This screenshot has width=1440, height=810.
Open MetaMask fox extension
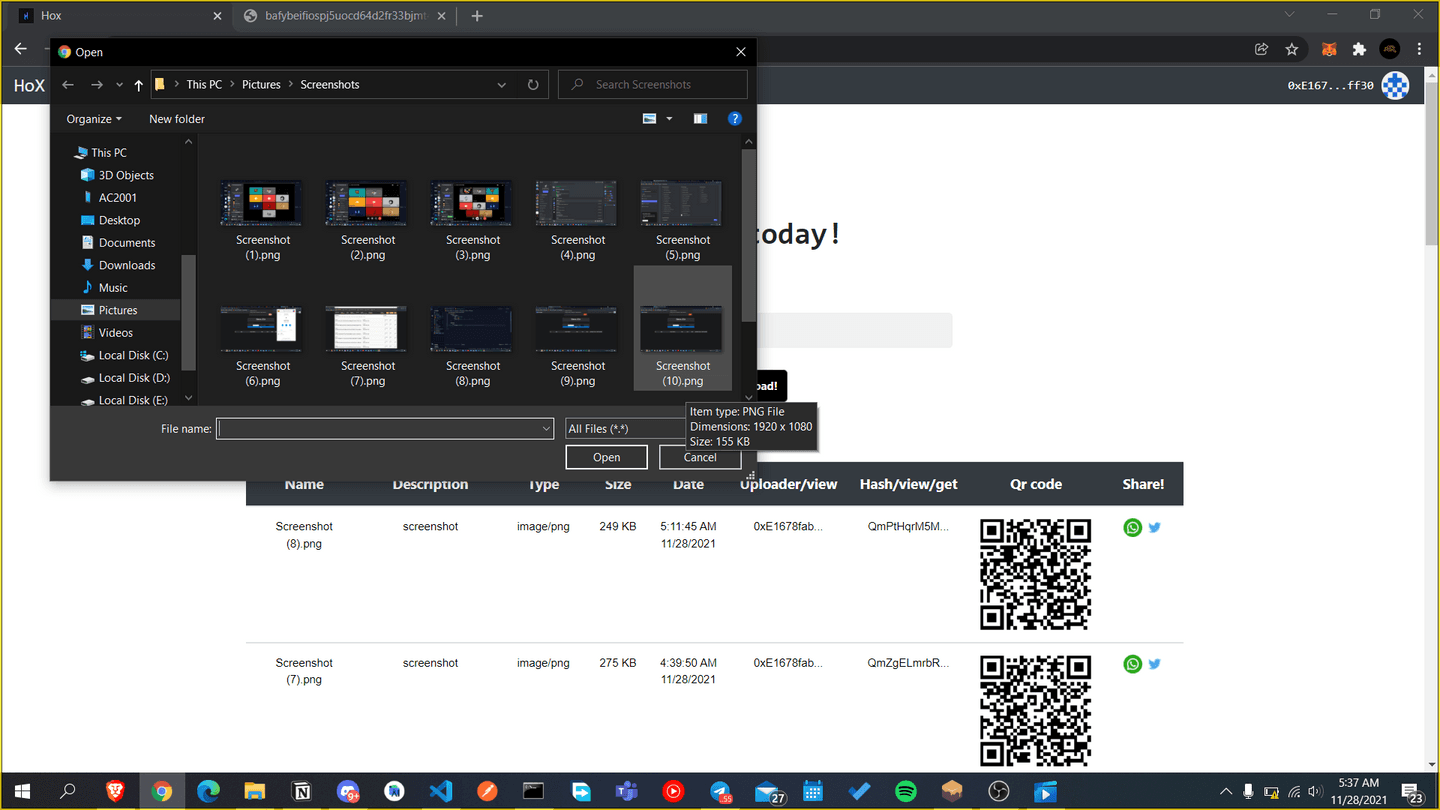click(1329, 49)
